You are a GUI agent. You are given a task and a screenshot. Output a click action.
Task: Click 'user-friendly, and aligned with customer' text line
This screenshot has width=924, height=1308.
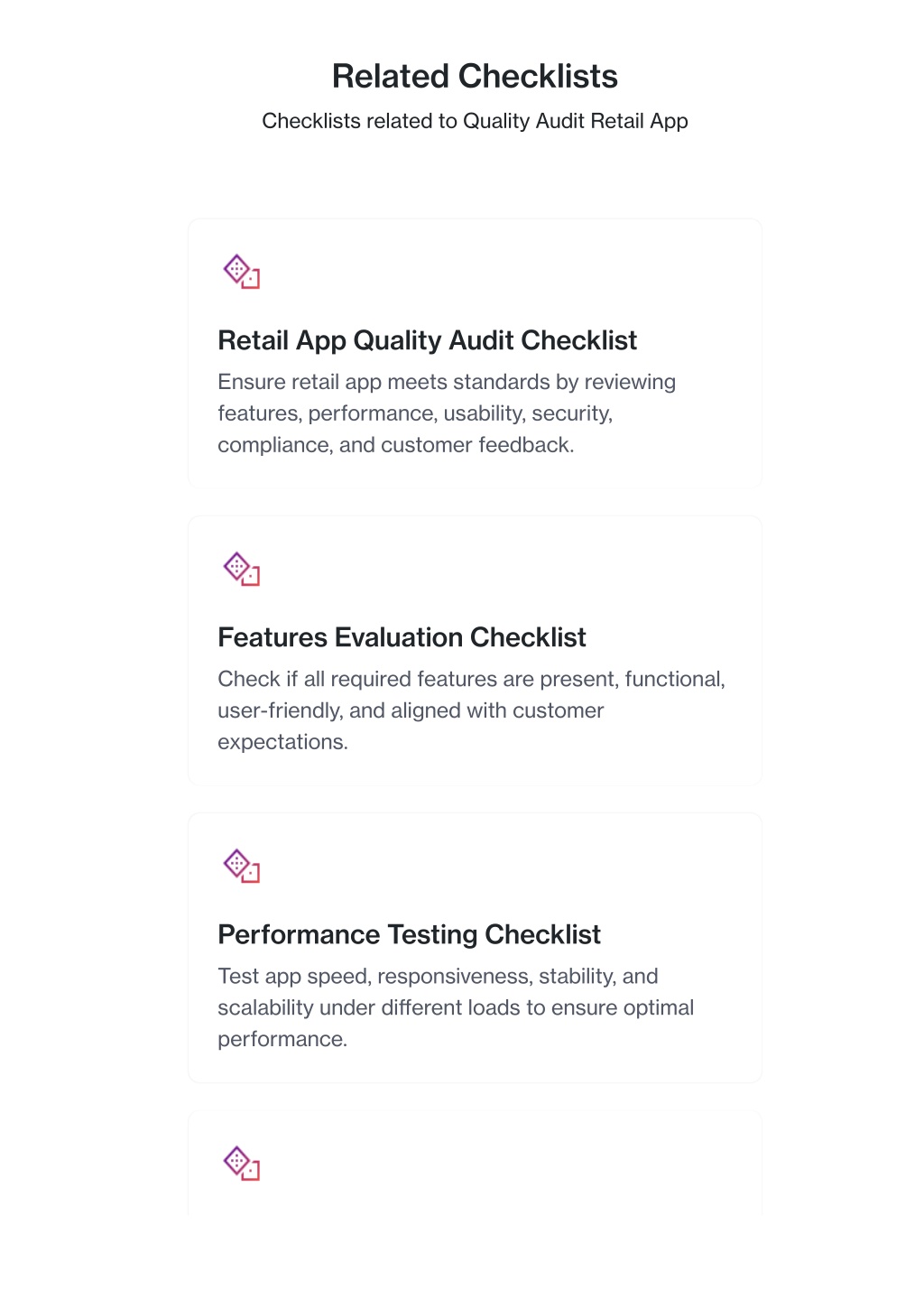tap(411, 710)
